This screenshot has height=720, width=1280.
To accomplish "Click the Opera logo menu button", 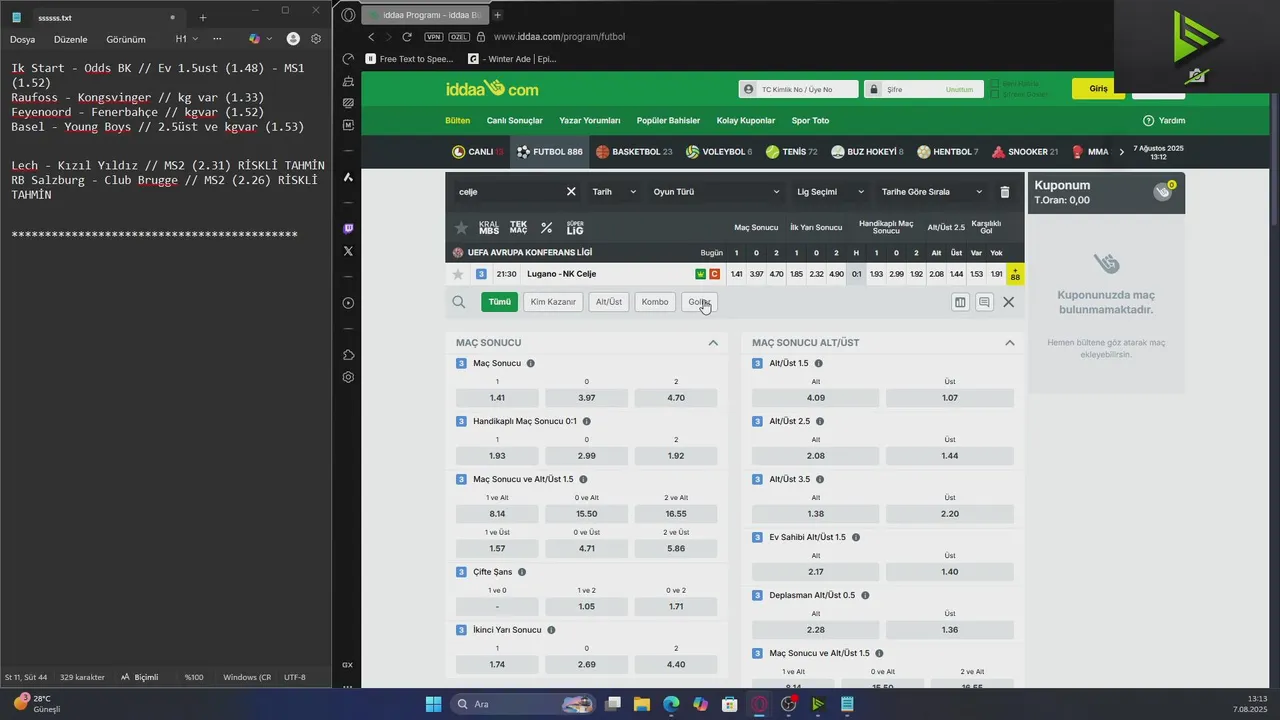I will pos(348,15).
